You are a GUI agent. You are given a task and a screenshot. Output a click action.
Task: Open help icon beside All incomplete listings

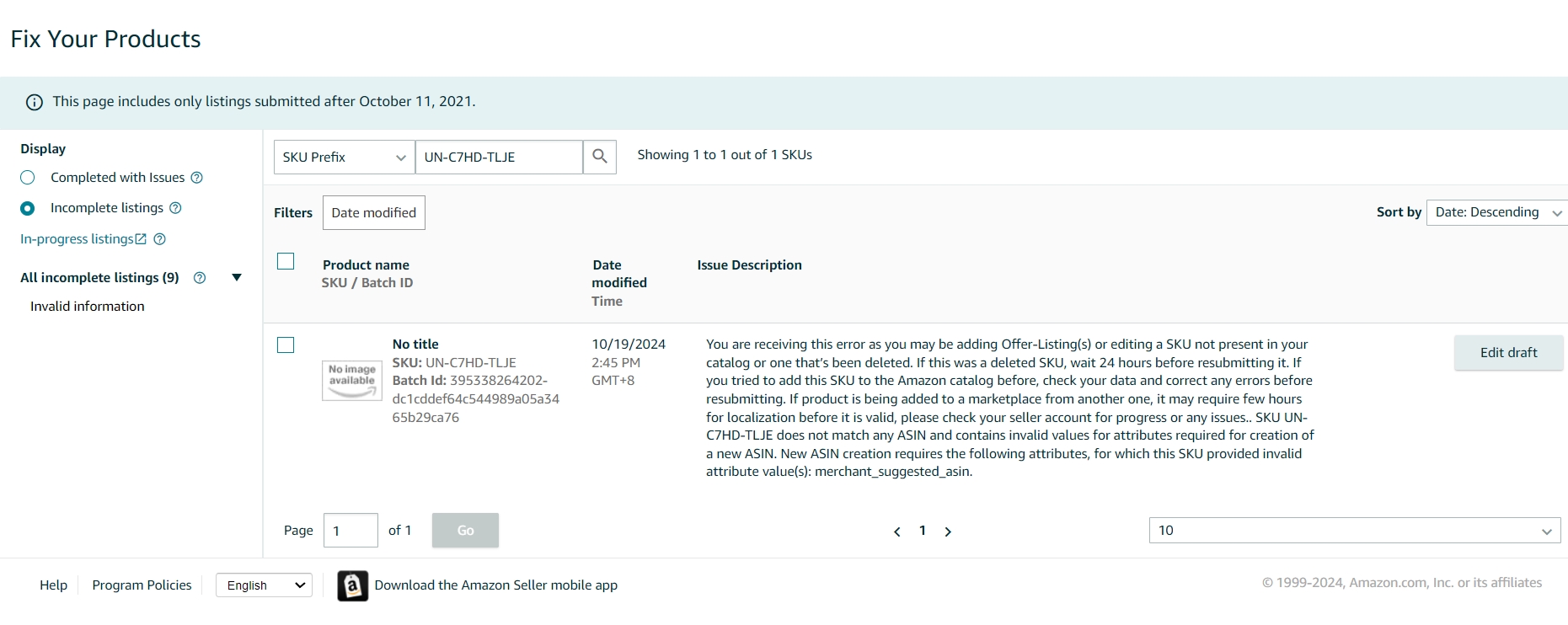tap(200, 278)
